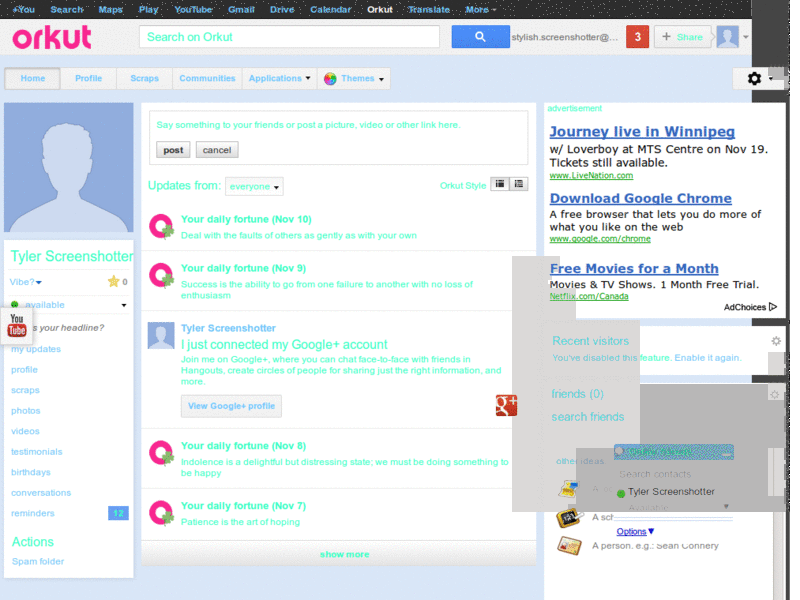Screen dimensions: 800x600
Task: Open Gmail in the top bar
Action: click(241, 9)
